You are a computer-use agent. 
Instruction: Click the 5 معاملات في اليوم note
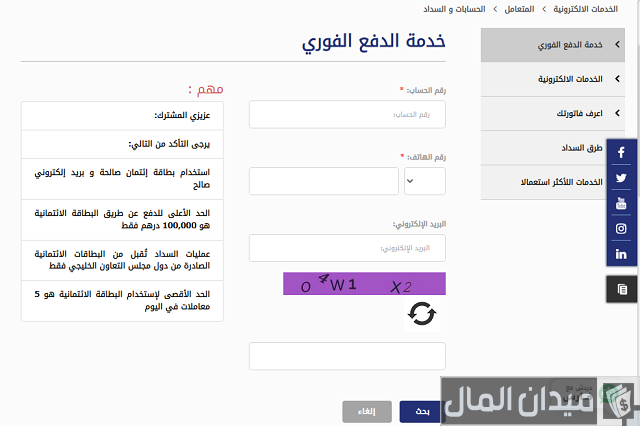(122, 300)
